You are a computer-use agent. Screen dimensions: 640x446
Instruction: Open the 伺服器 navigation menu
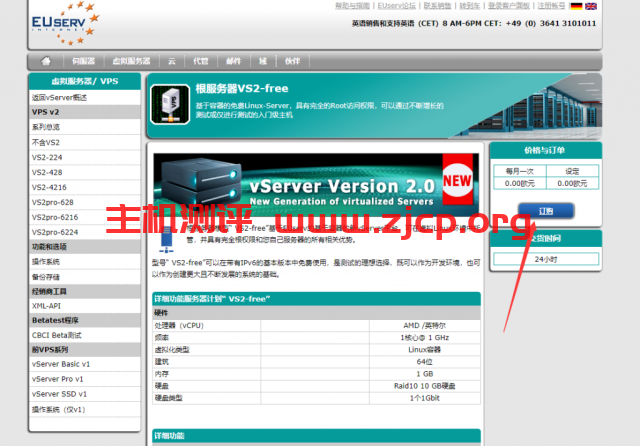[x=83, y=61]
